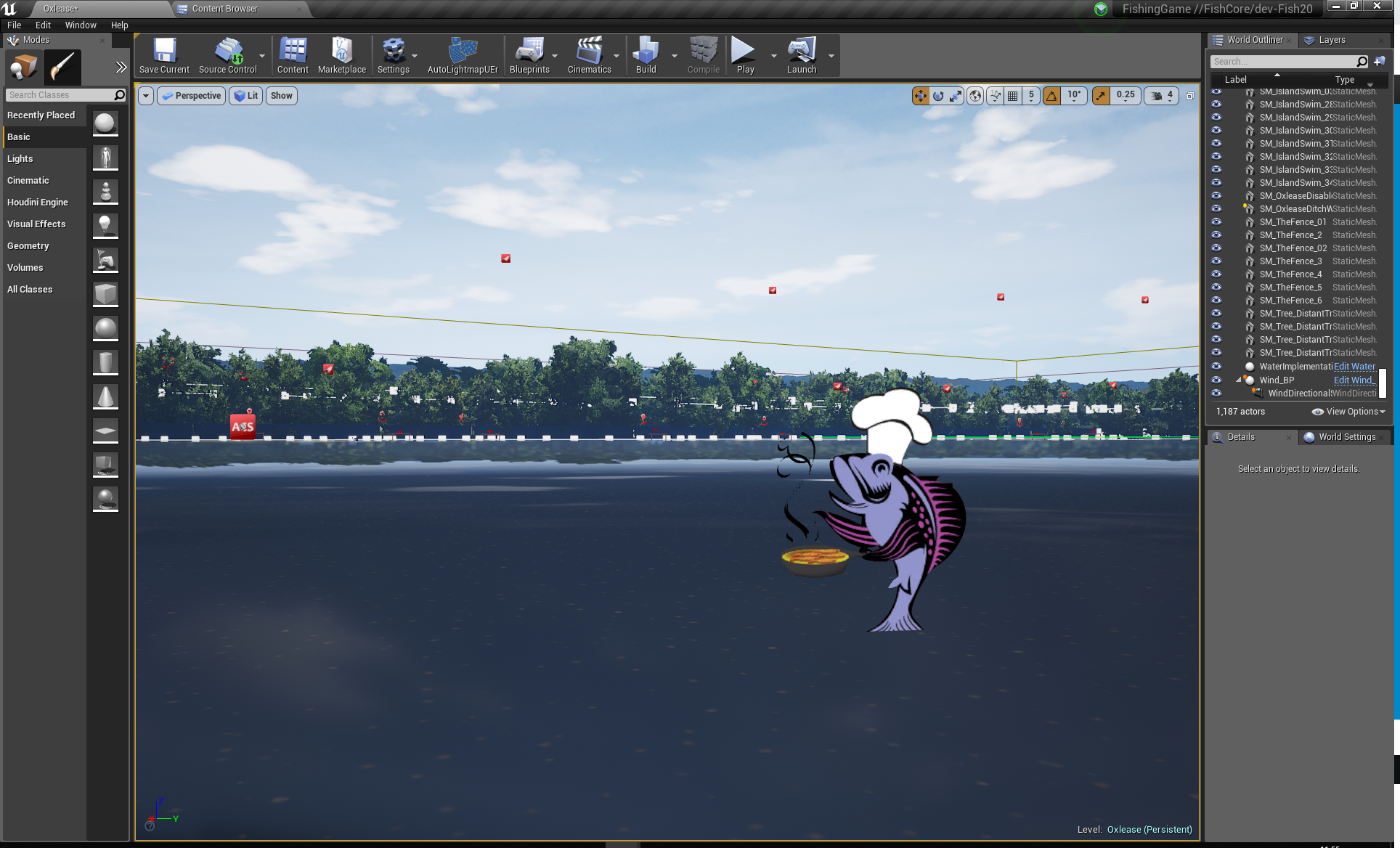1400x848 pixels.
Task: Click Save Current in the toolbar
Action: click(x=164, y=56)
